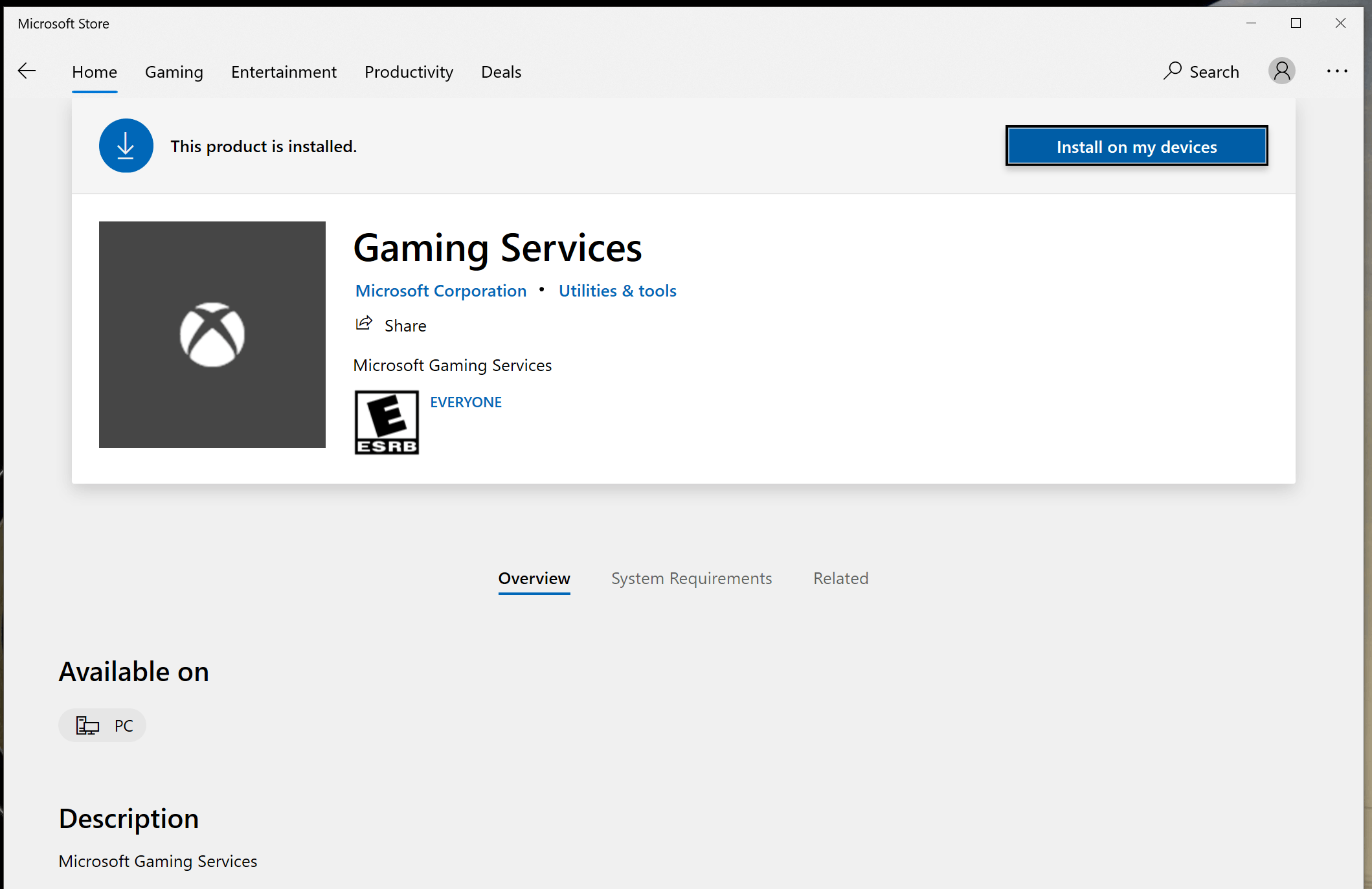Open the user account profile icon
Viewport: 1372px width, 889px height.
(1281, 71)
